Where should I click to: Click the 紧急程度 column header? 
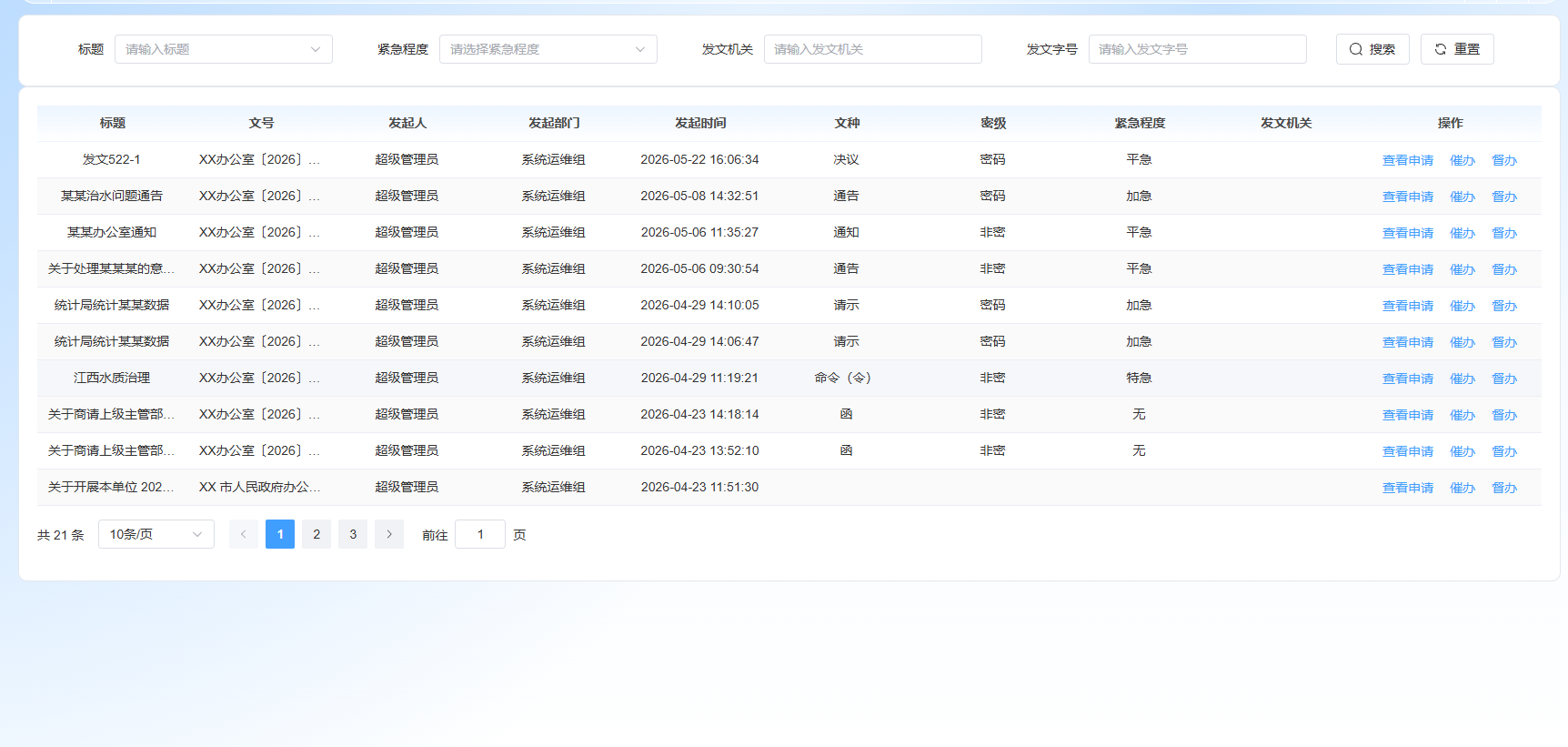tap(1140, 123)
